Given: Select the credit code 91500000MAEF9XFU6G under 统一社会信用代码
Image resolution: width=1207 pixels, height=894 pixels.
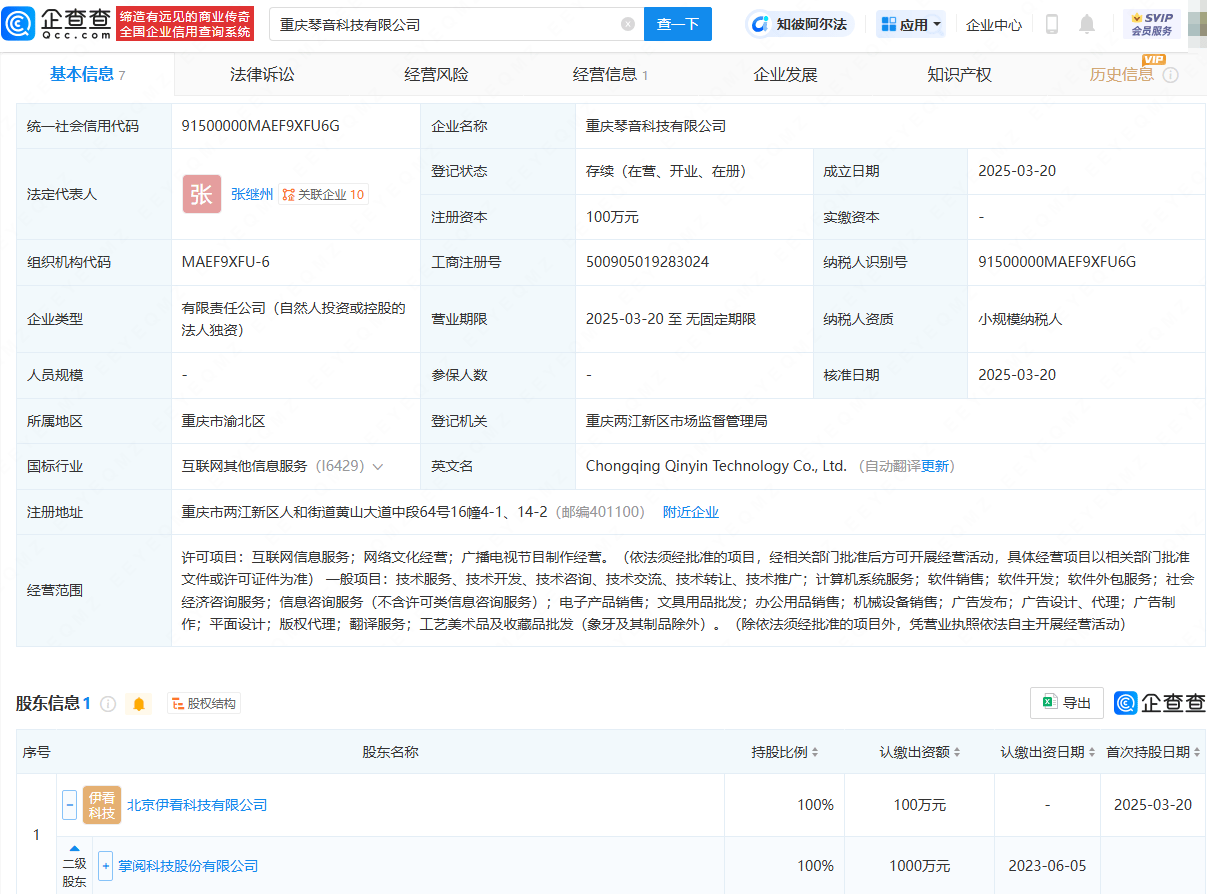Looking at the screenshot, I should point(261,126).
